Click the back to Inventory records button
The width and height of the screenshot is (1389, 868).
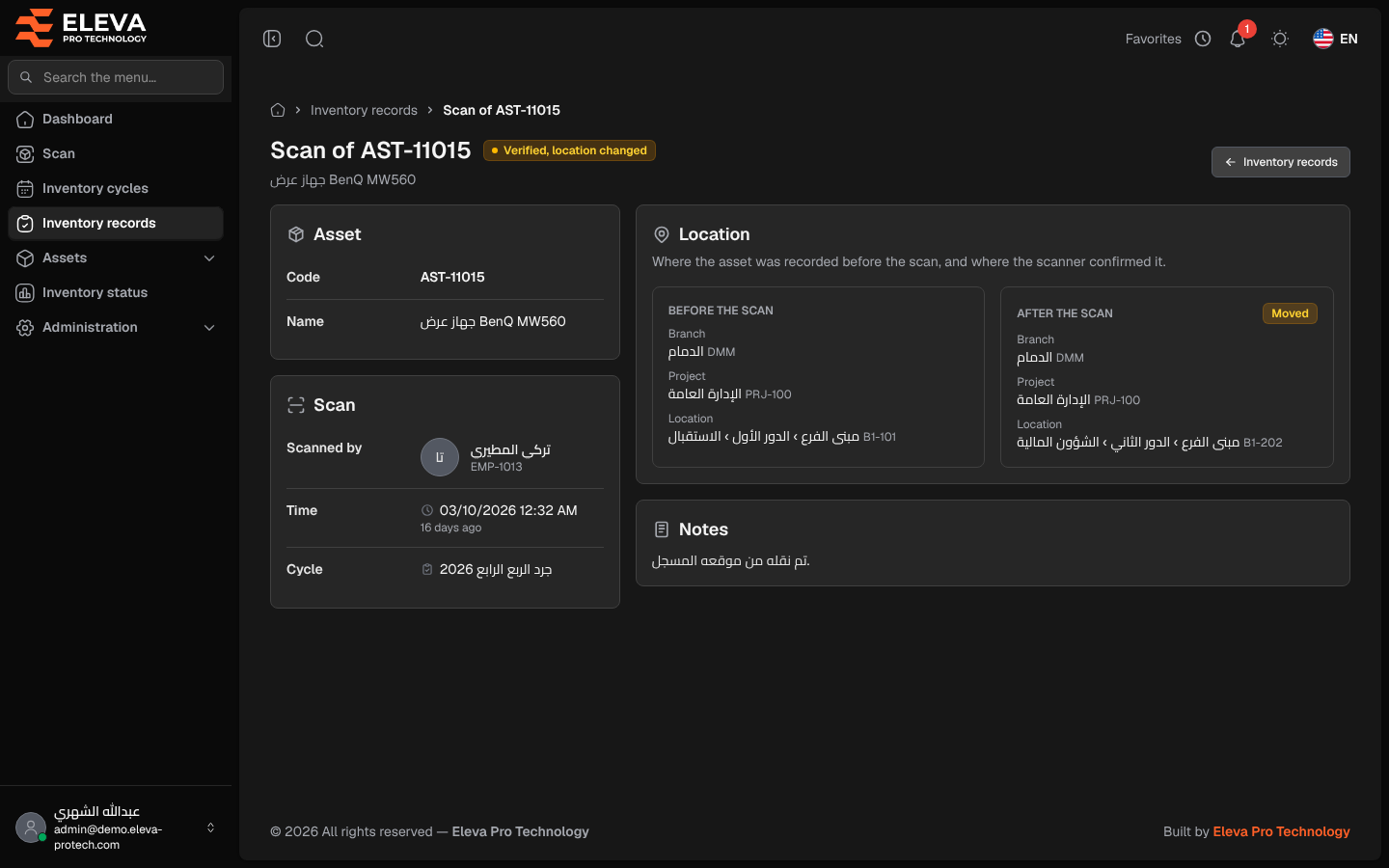pos(1281,162)
